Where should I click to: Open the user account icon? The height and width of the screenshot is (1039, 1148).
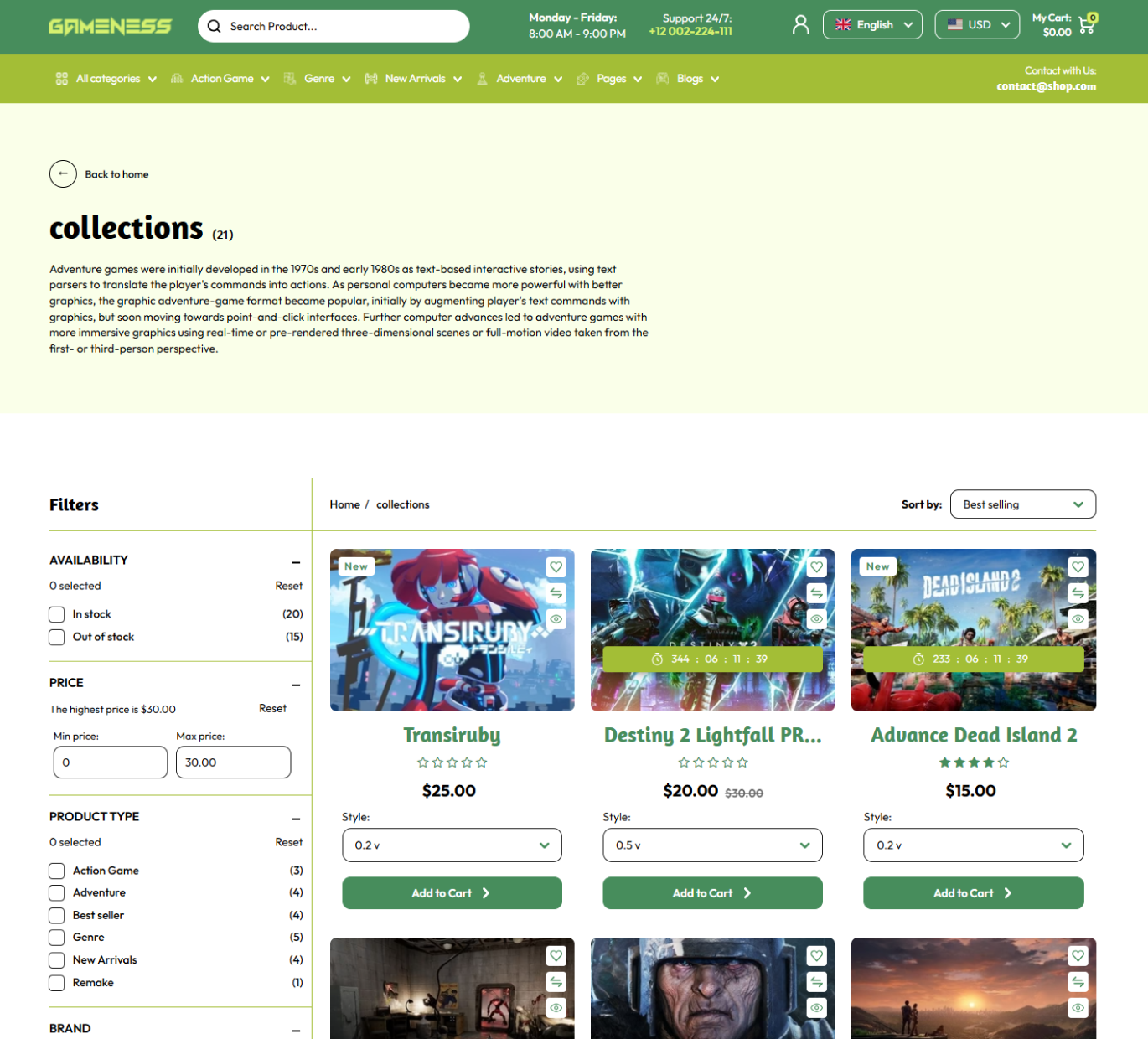[x=801, y=25]
